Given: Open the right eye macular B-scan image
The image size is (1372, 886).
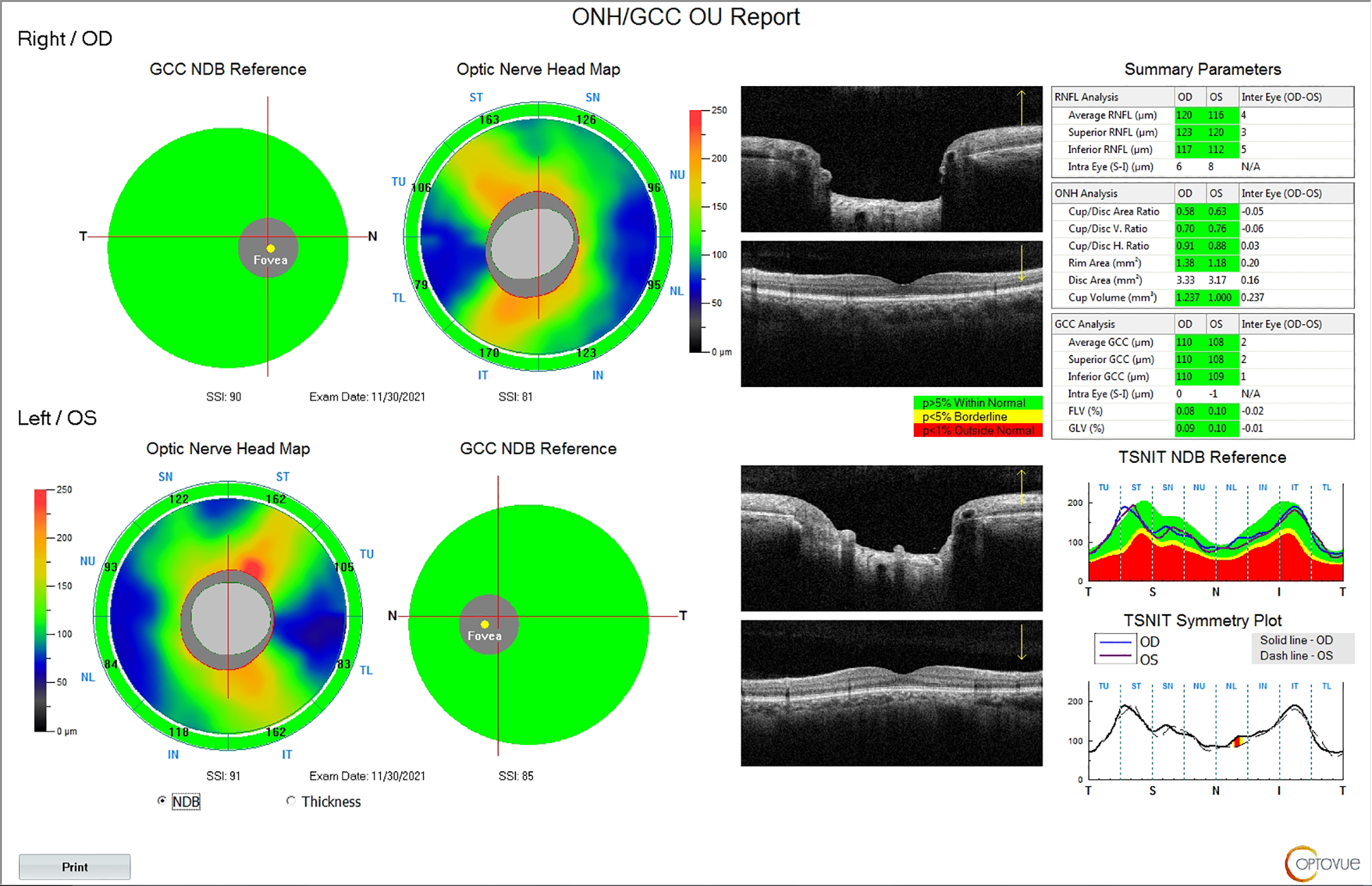Looking at the screenshot, I should 892,314.
